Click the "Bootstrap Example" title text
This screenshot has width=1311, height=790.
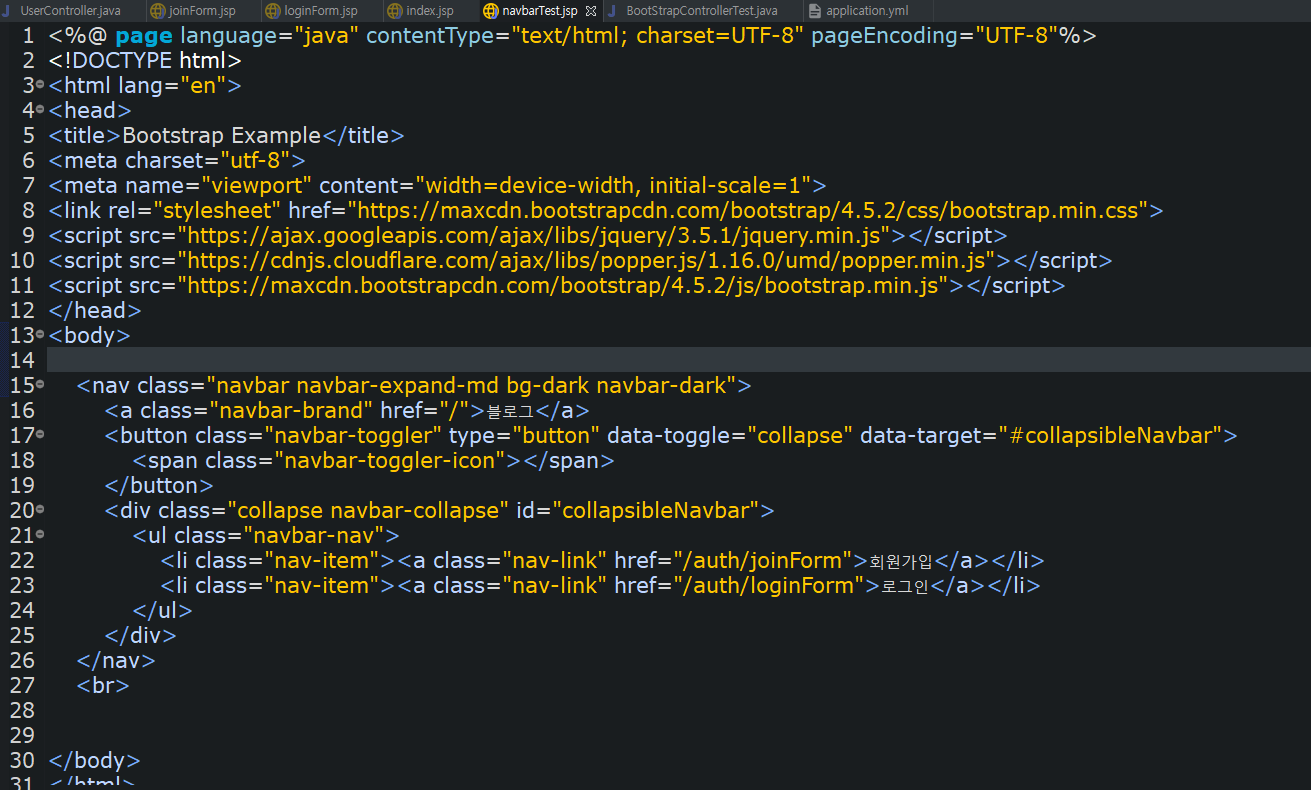pos(222,135)
